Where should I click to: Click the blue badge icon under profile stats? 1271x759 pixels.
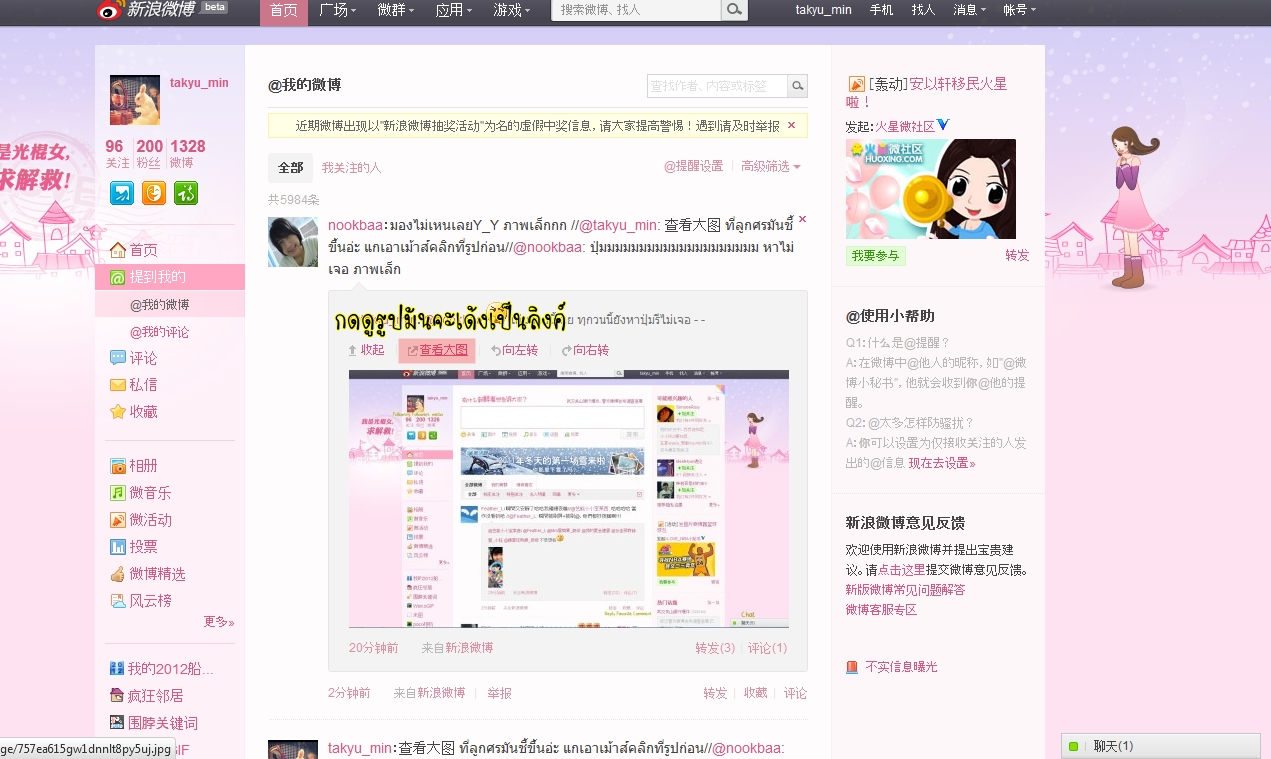point(122,193)
